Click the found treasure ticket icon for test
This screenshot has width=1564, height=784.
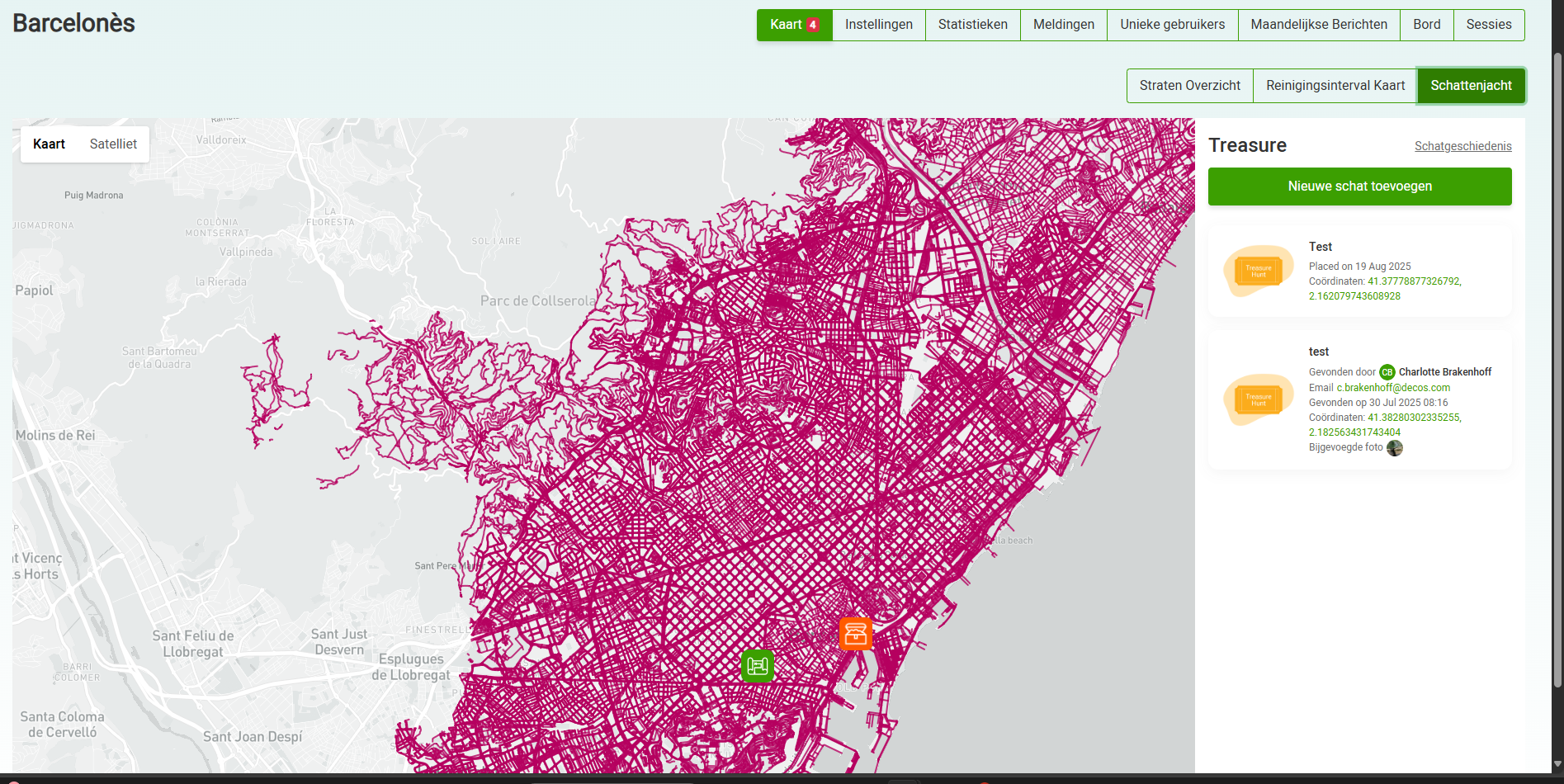pos(1258,399)
